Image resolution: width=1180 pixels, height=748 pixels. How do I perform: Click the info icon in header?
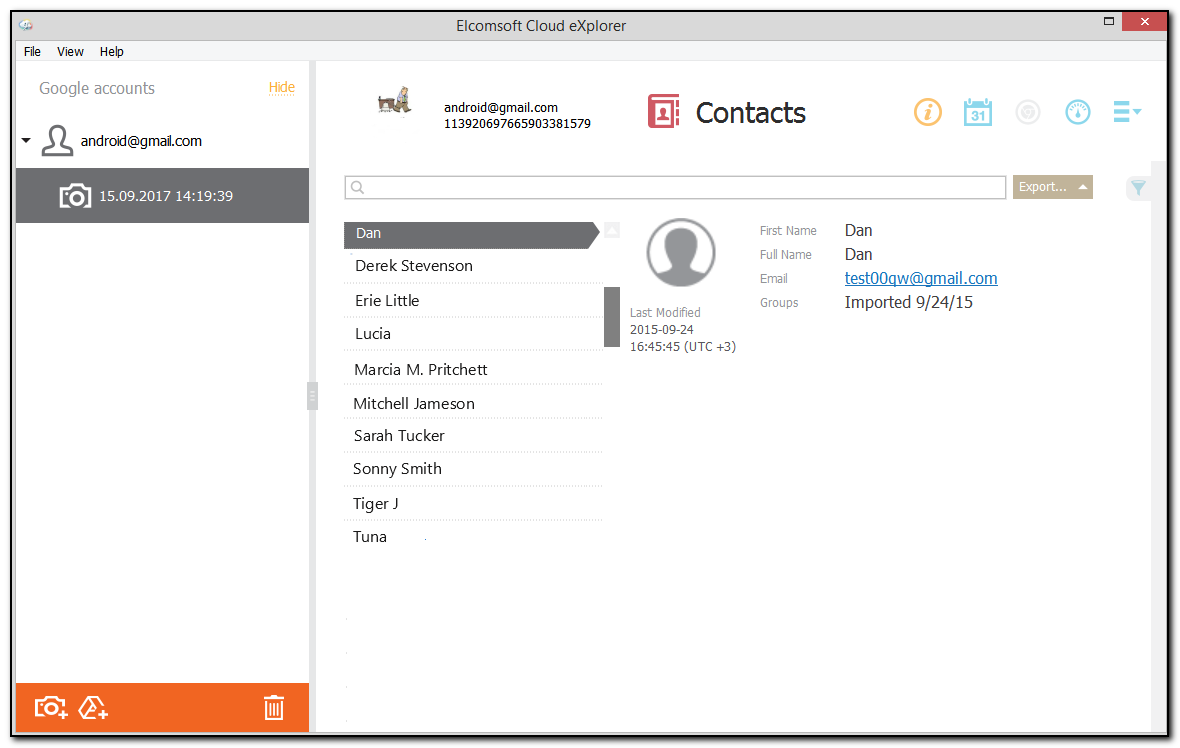927,112
